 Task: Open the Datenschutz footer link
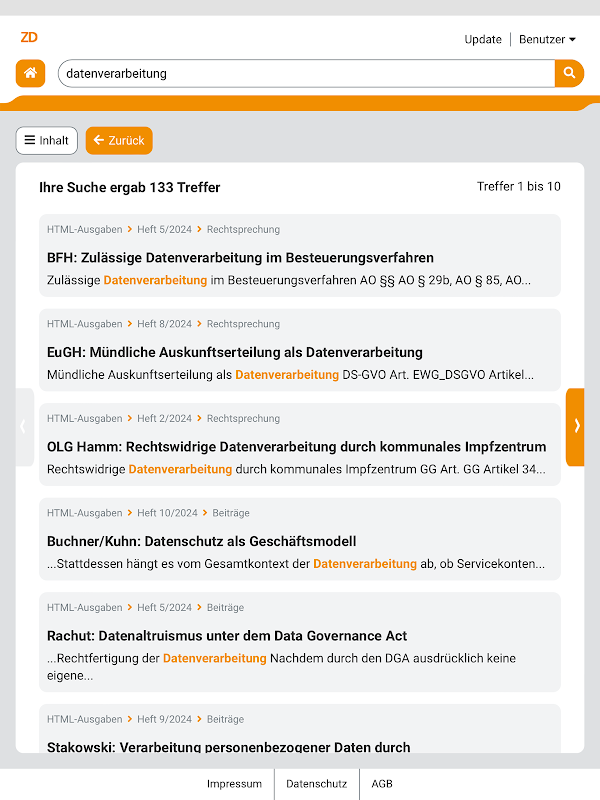pyautogui.click(x=316, y=784)
